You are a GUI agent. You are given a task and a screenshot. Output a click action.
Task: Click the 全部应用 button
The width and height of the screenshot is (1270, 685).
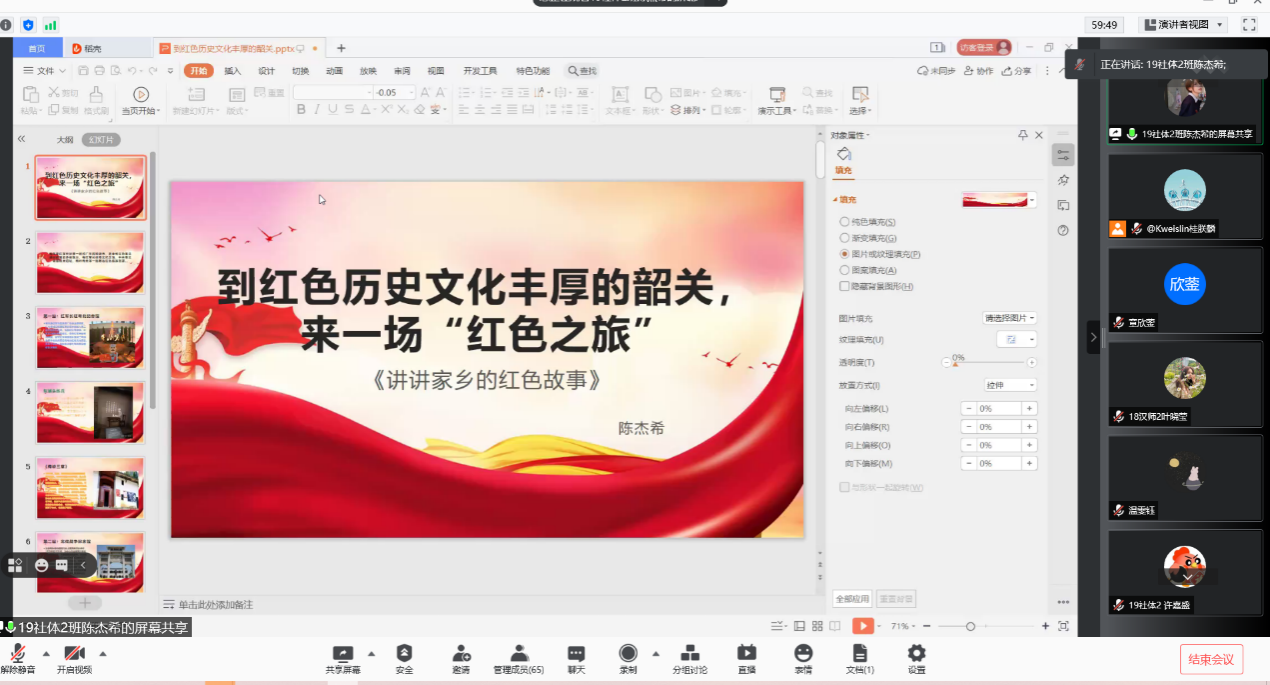click(852, 599)
